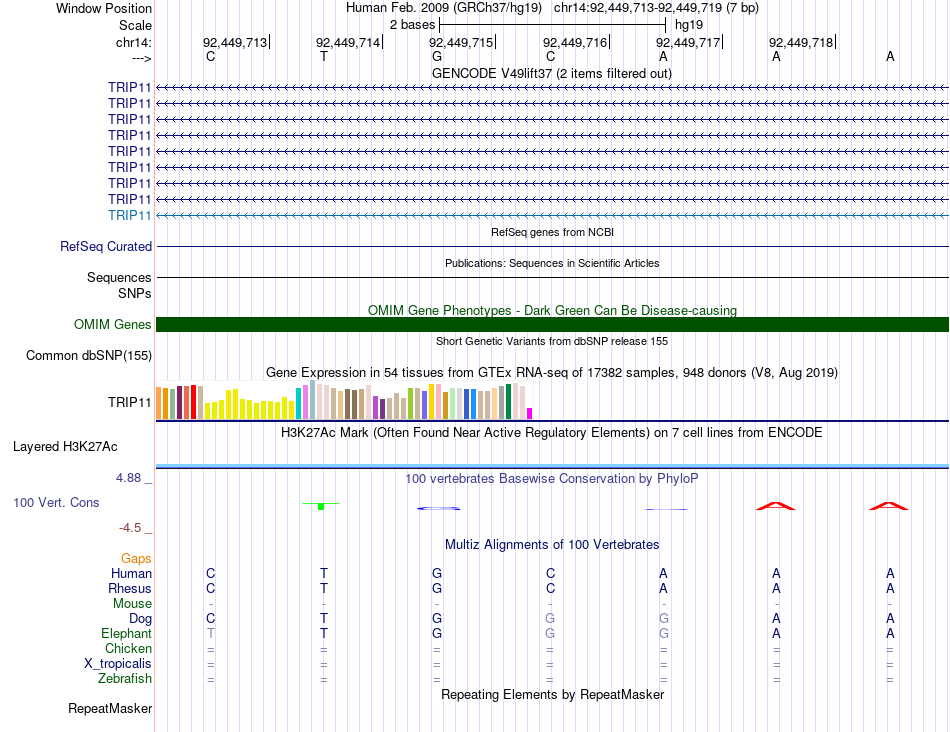Select the Elephant species label
950x732 pixels.
click(x=127, y=633)
